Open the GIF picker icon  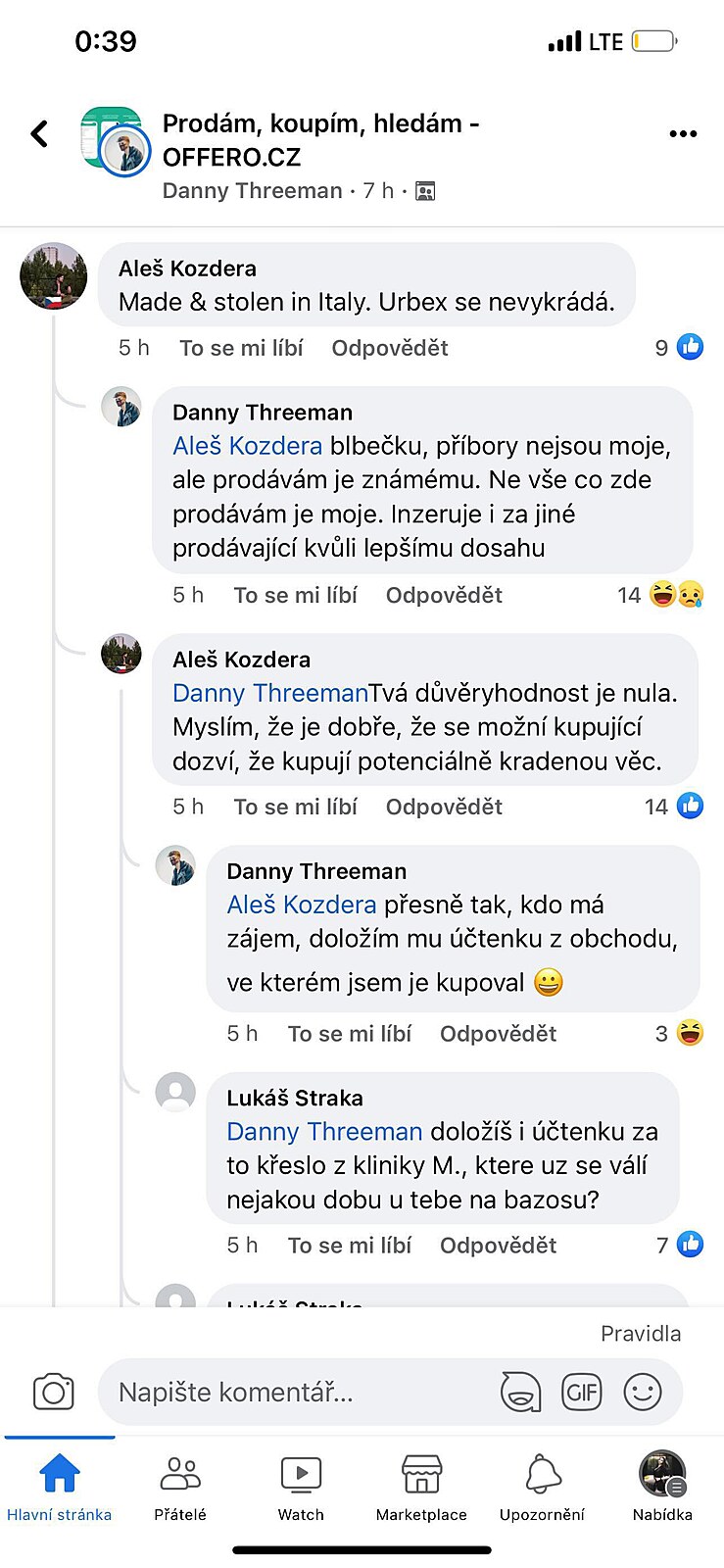tap(581, 1392)
